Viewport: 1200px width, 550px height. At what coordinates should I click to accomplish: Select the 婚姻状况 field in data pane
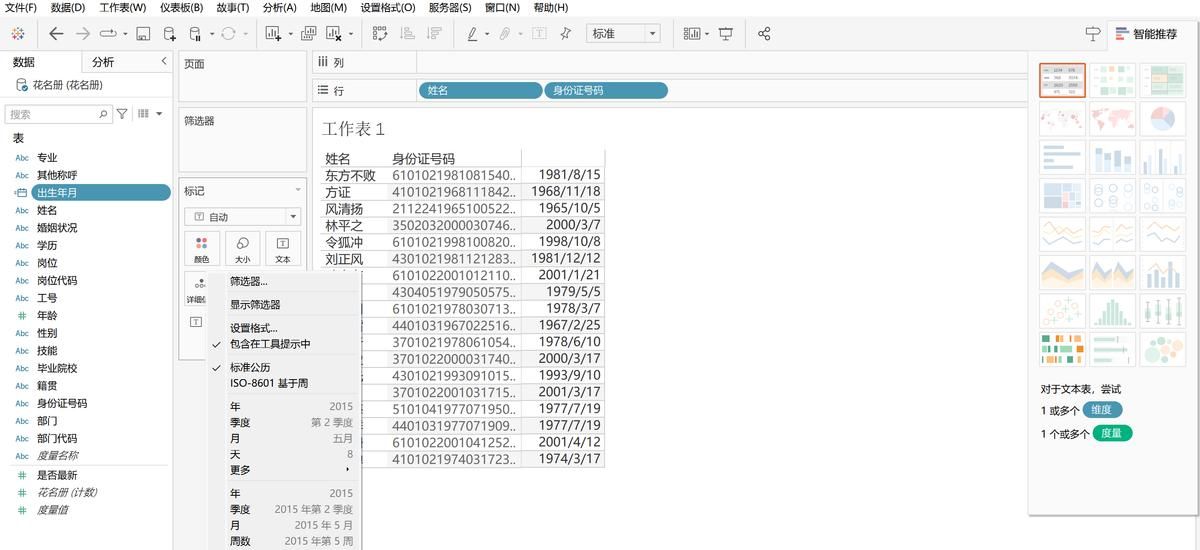point(57,228)
